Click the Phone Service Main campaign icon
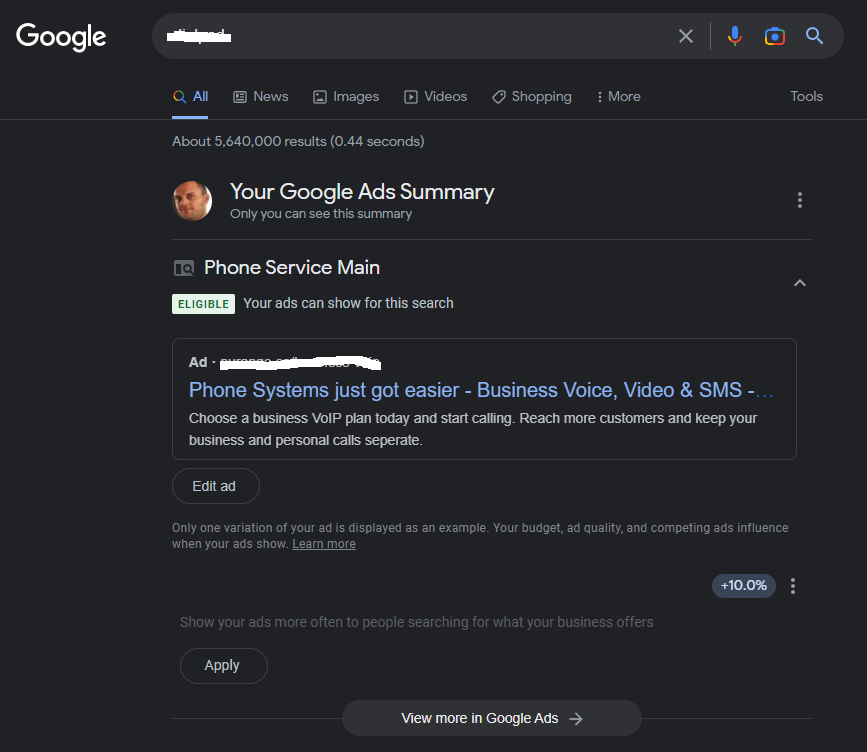867x752 pixels. pyautogui.click(x=184, y=268)
